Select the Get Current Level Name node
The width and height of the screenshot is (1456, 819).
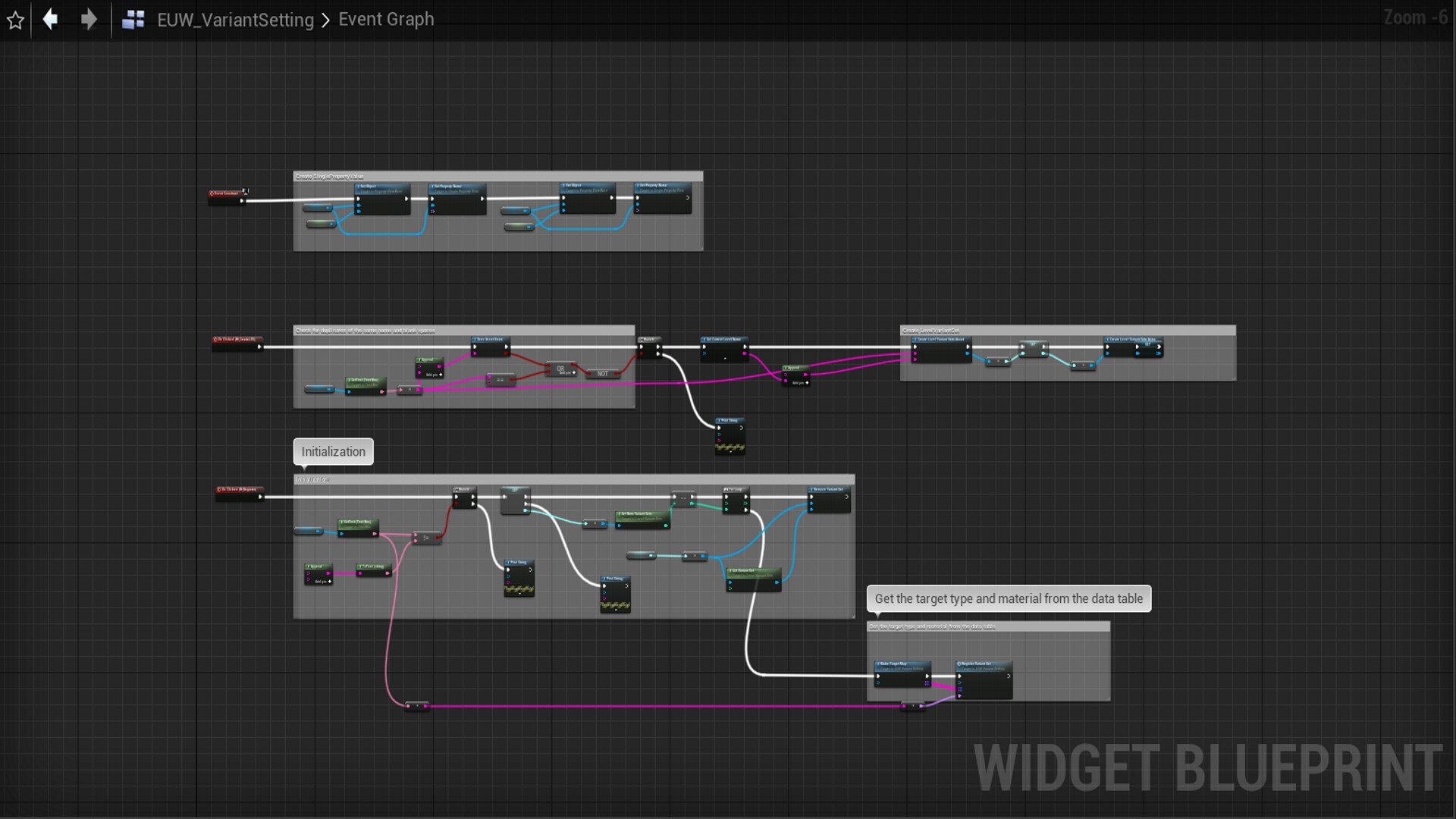[724, 349]
